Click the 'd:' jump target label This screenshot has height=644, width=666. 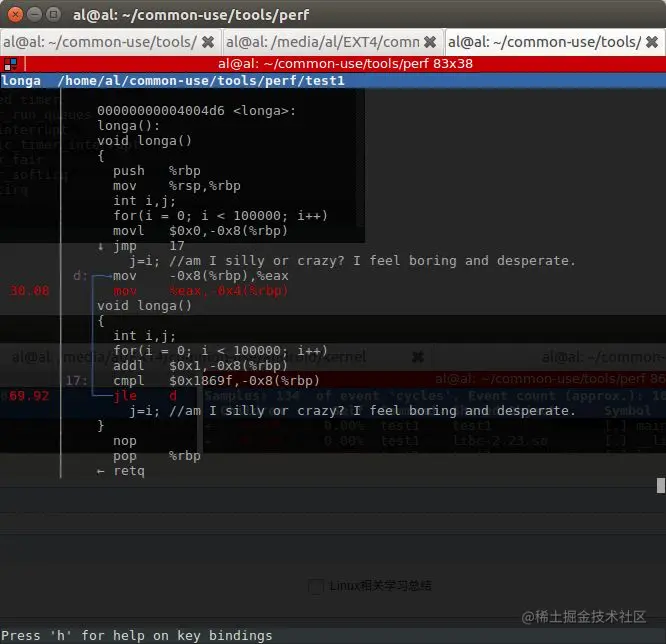tap(81, 276)
